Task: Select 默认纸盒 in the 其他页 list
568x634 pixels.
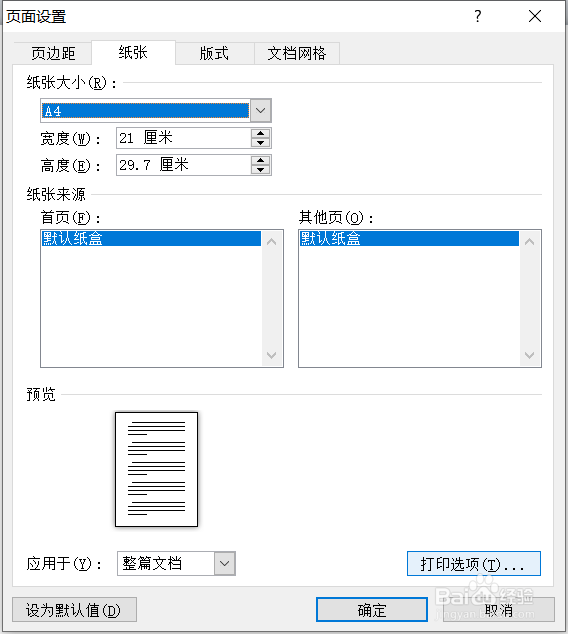Action: coord(409,238)
